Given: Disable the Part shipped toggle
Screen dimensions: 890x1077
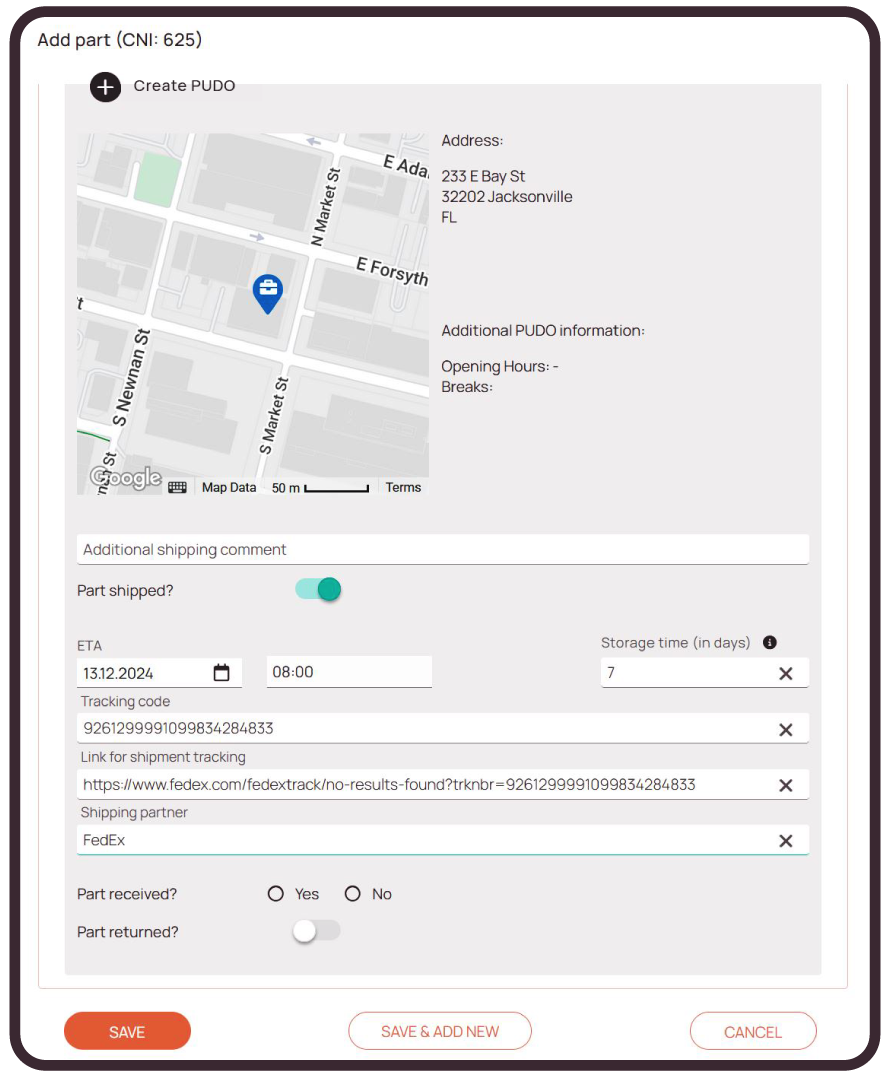Looking at the screenshot, I should point(319,590).
